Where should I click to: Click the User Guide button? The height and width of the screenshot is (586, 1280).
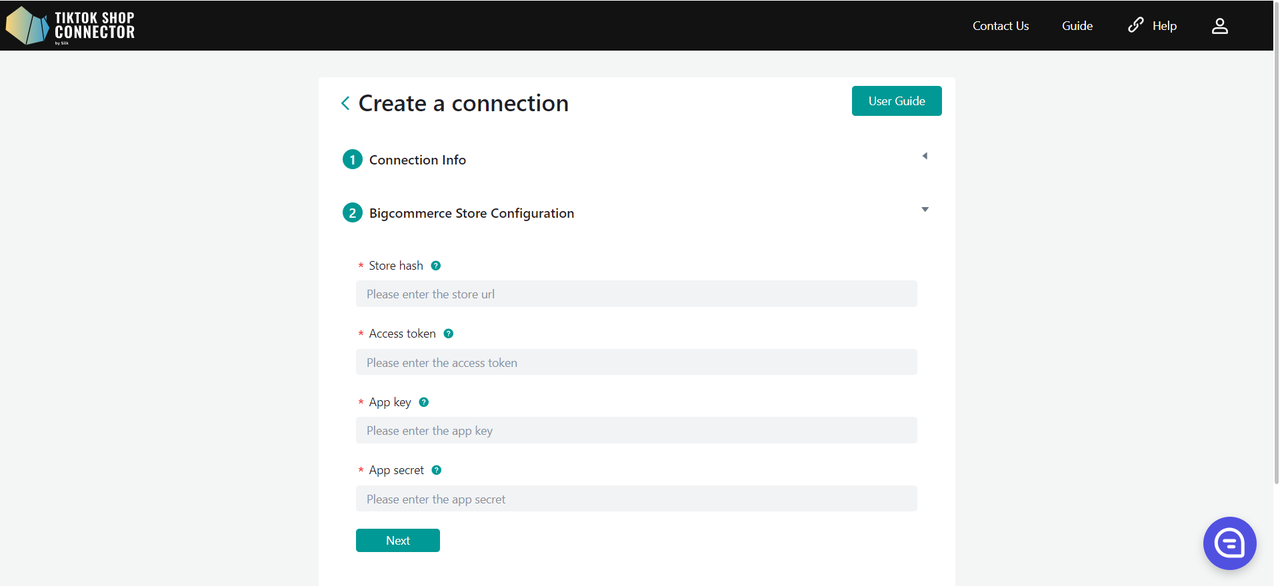897,101
